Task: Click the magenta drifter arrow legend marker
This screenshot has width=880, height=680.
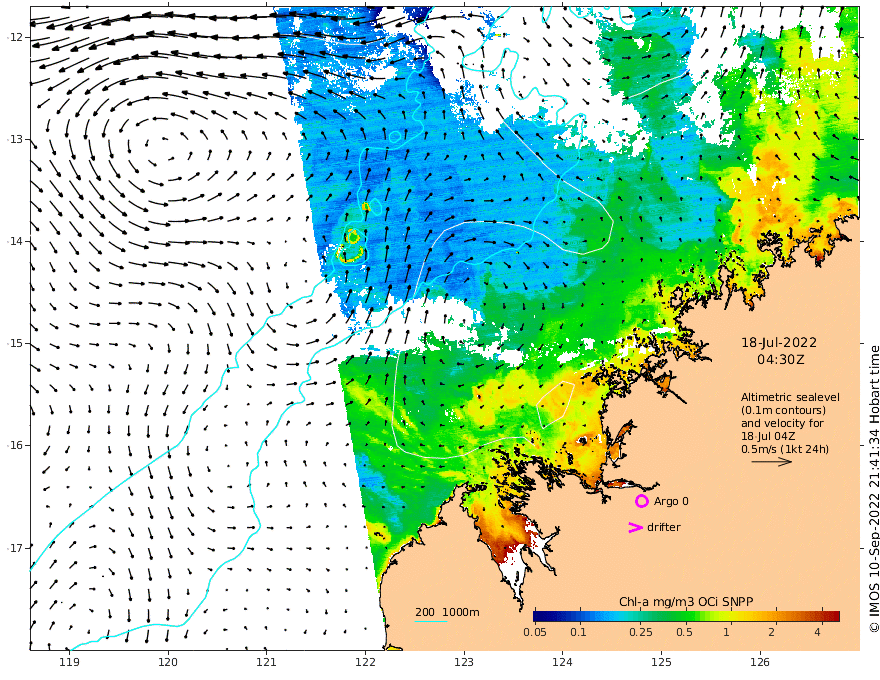Action: (x=635, y=527)
